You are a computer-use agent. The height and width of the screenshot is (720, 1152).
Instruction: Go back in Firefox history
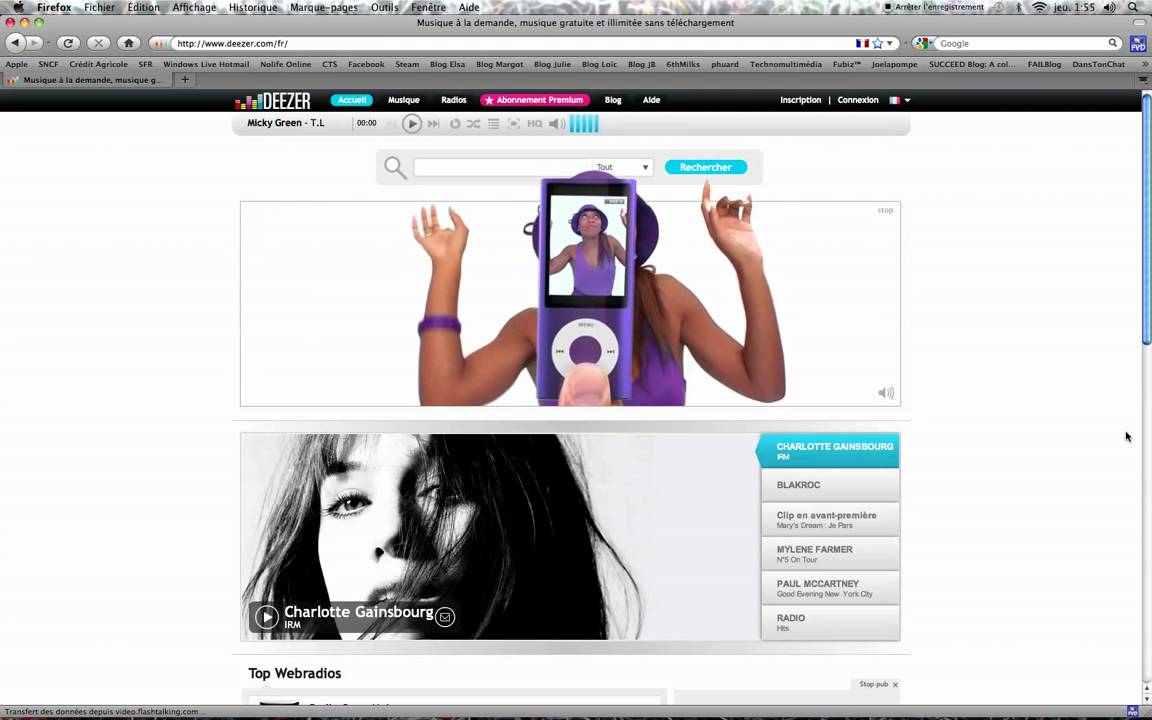click(15, 43)
